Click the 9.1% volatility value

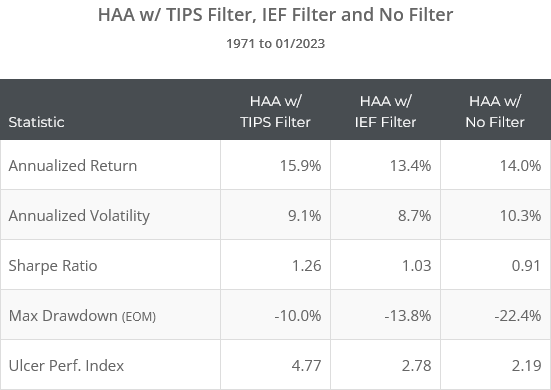click(305, 216)
